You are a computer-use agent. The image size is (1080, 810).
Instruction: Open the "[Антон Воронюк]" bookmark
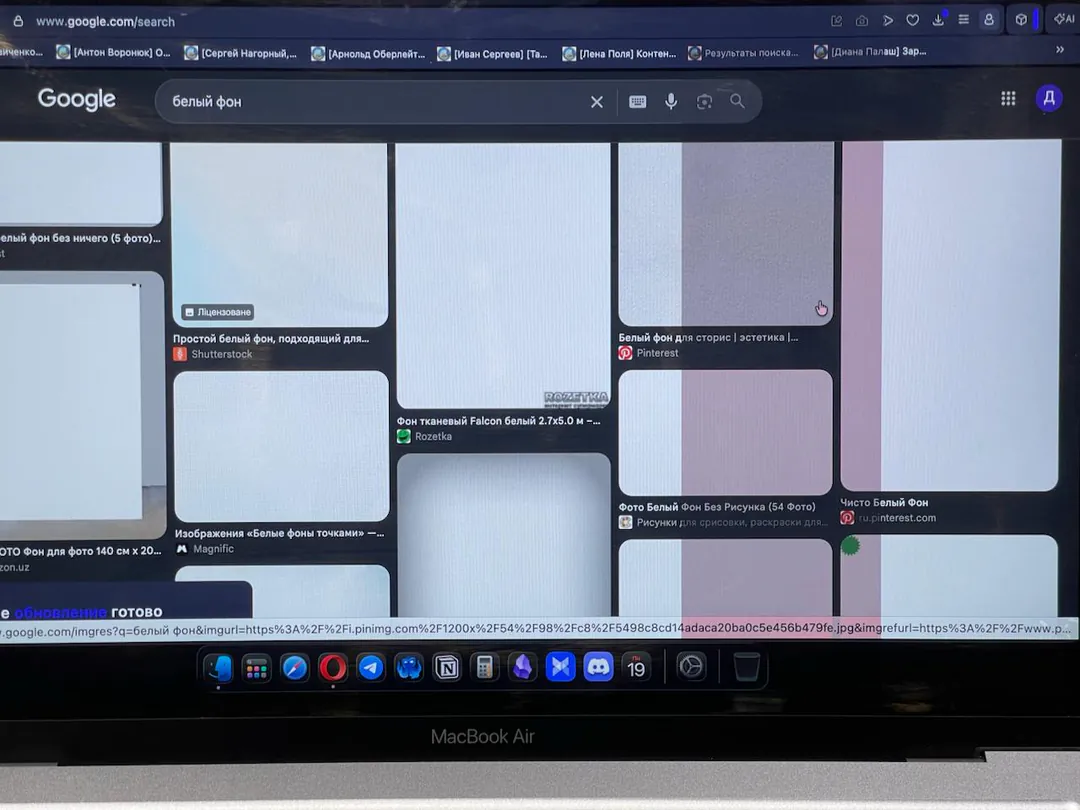pos(114,52)
